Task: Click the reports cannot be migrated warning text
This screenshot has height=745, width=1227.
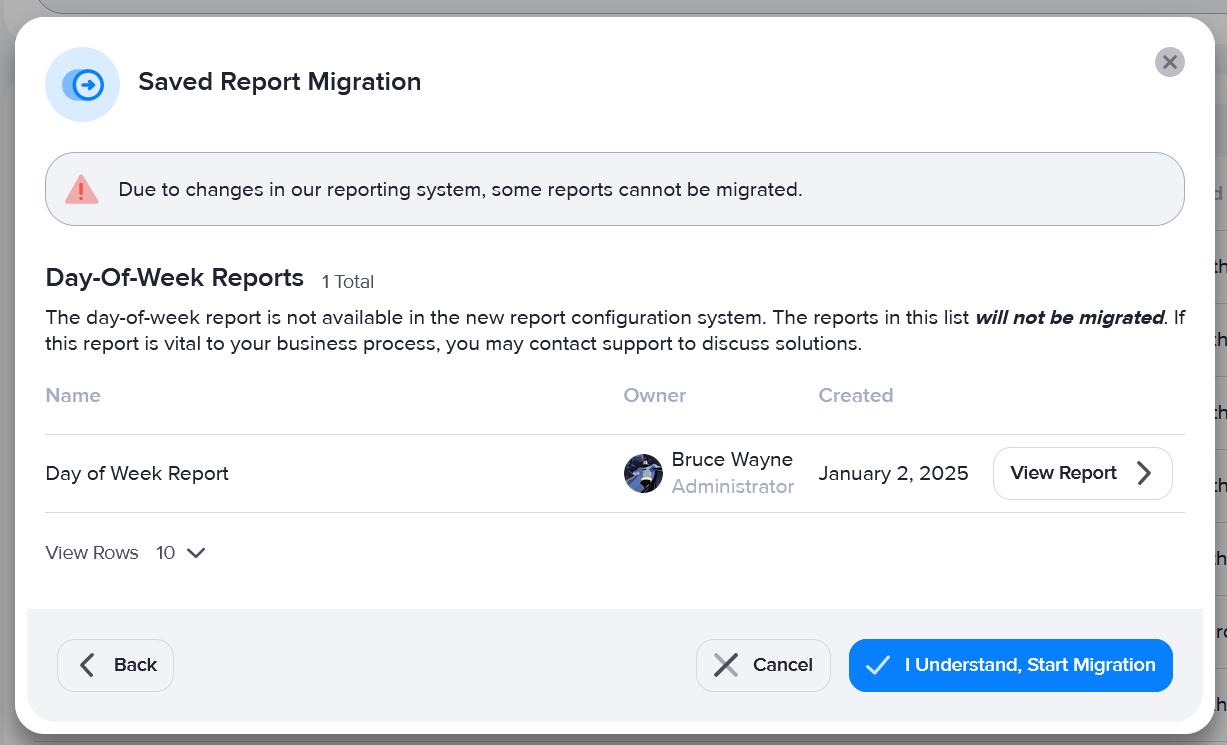Action: (x=460, y=189)
